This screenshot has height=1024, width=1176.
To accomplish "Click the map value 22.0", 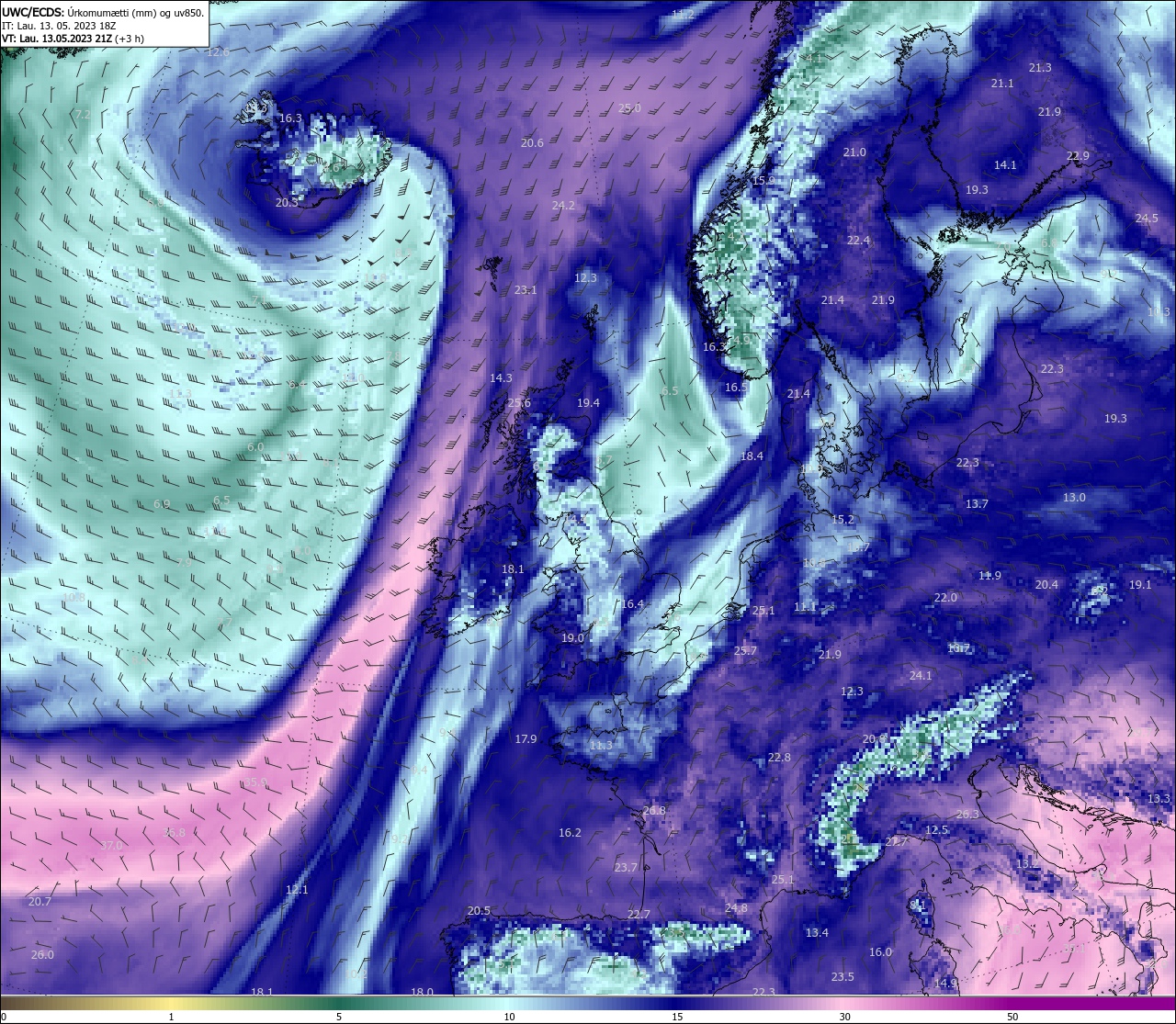I will tap(945, 598).
